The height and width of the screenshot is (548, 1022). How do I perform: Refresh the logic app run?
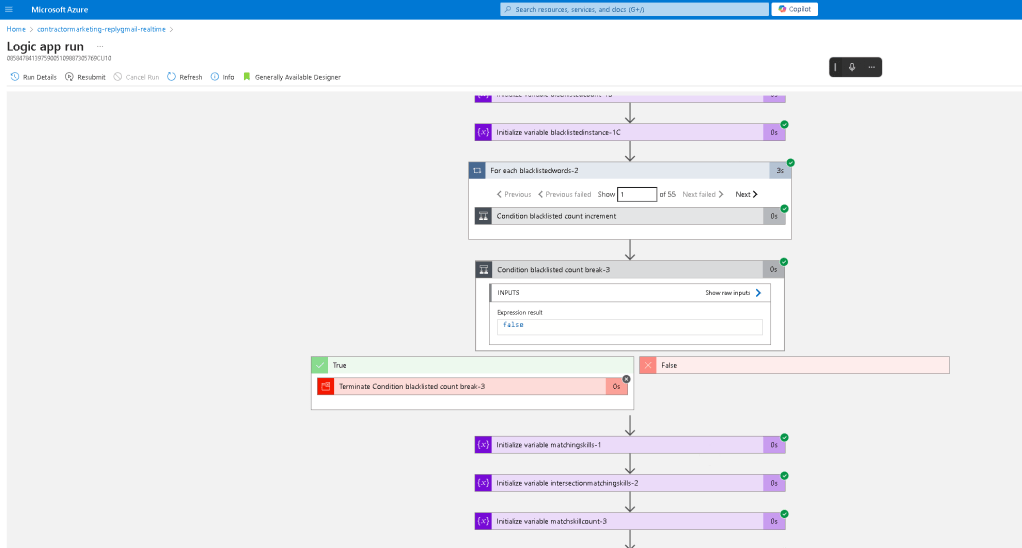184,77
